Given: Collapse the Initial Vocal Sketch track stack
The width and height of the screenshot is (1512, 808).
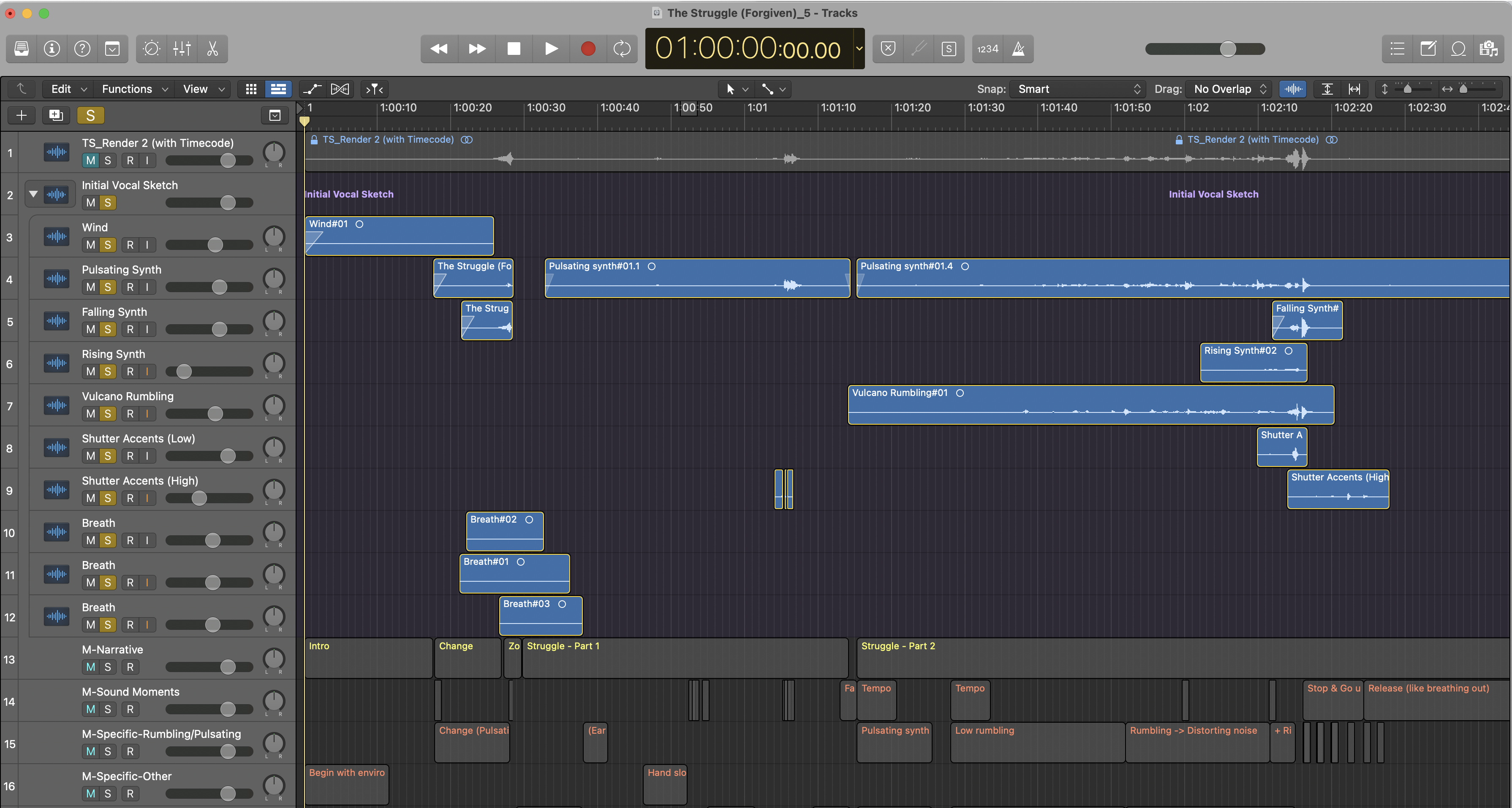Looking at the screenshot, I should 33,194.
